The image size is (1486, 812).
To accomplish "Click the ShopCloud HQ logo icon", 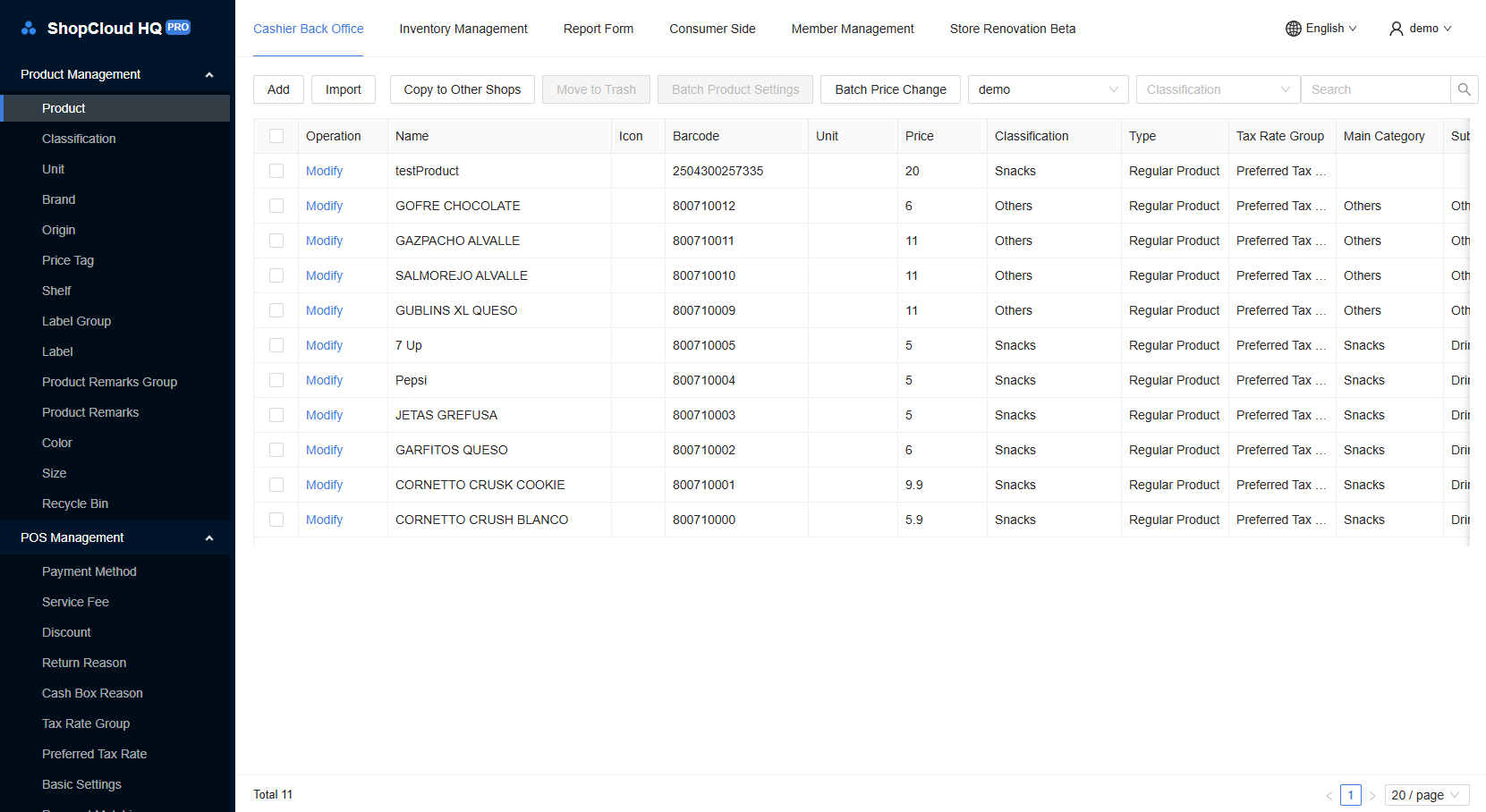I will [x=29, y=28].
